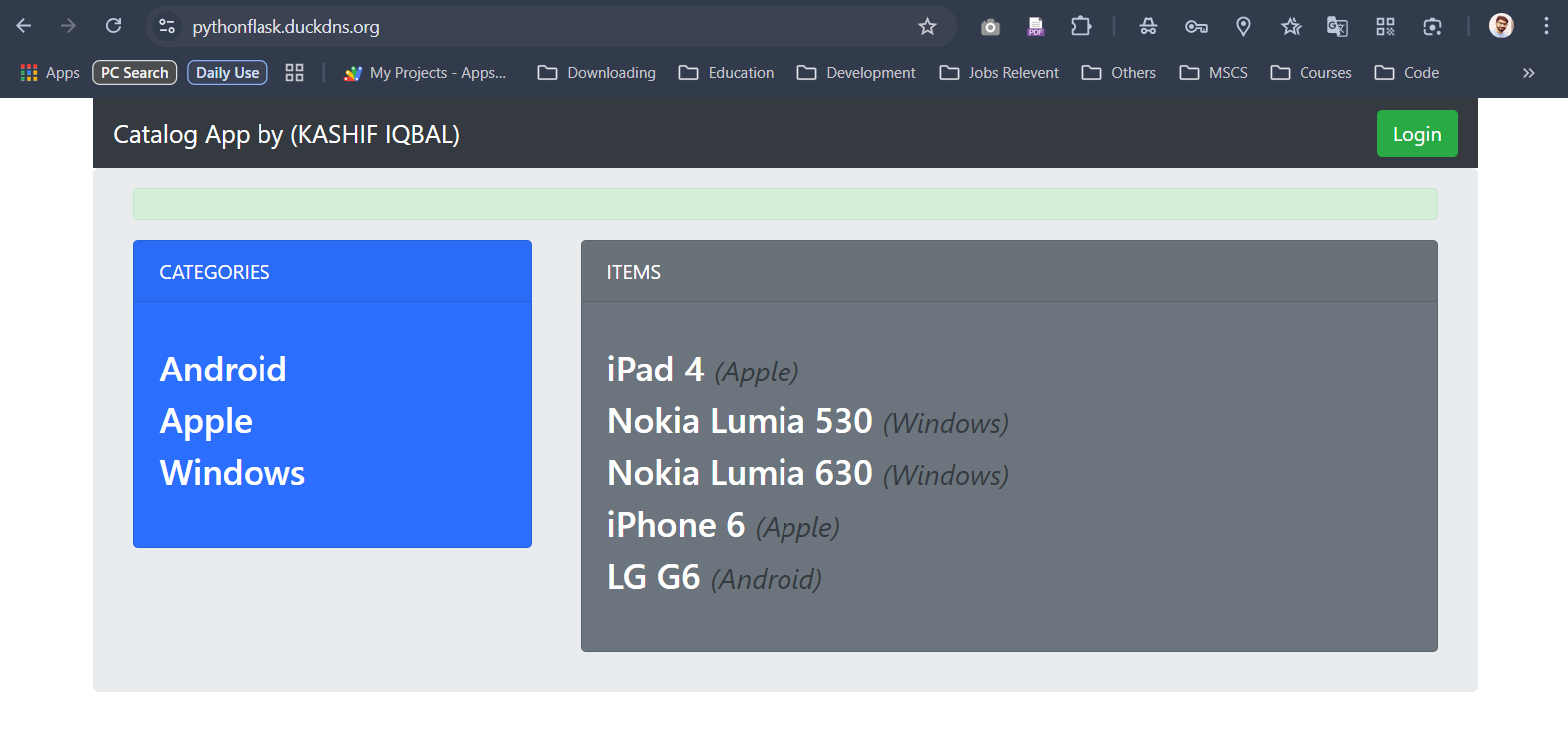The height and width of the screenshot is (746, 1568).
Task: Open the PDF extension icon
Action: tap(1036, 27)
